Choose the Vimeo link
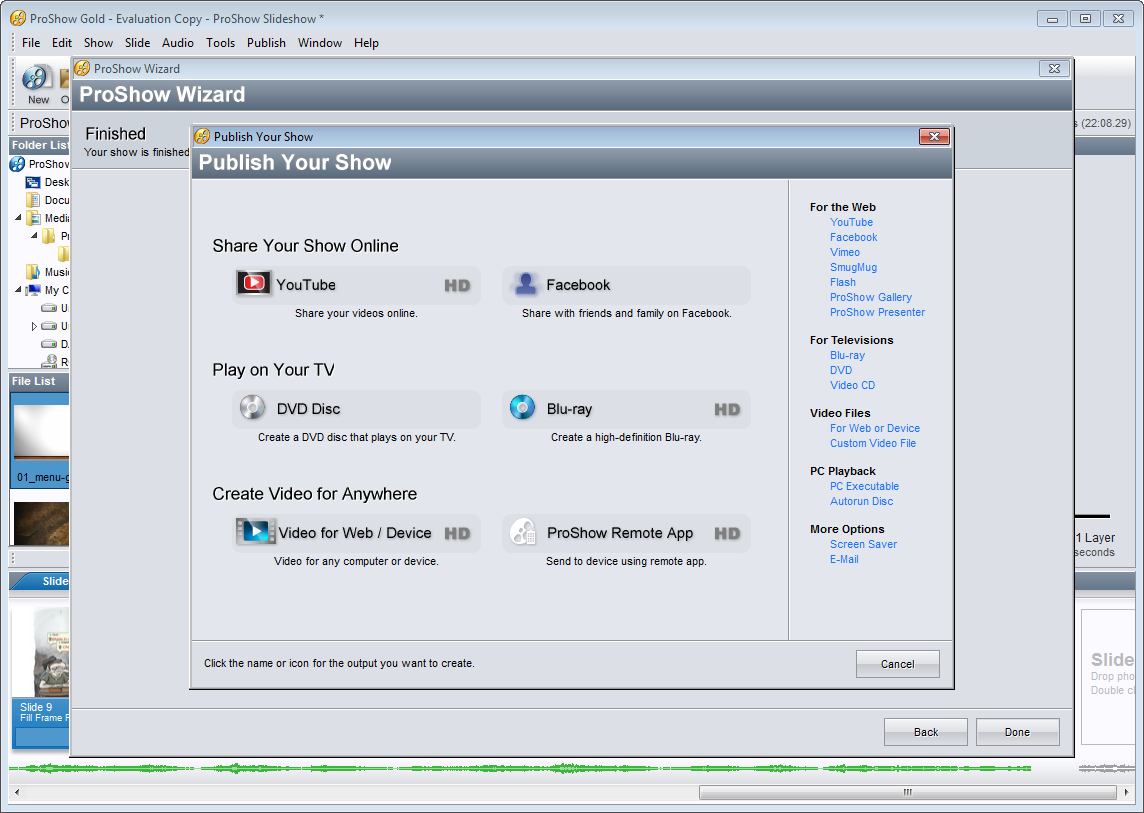 [845, 253]
